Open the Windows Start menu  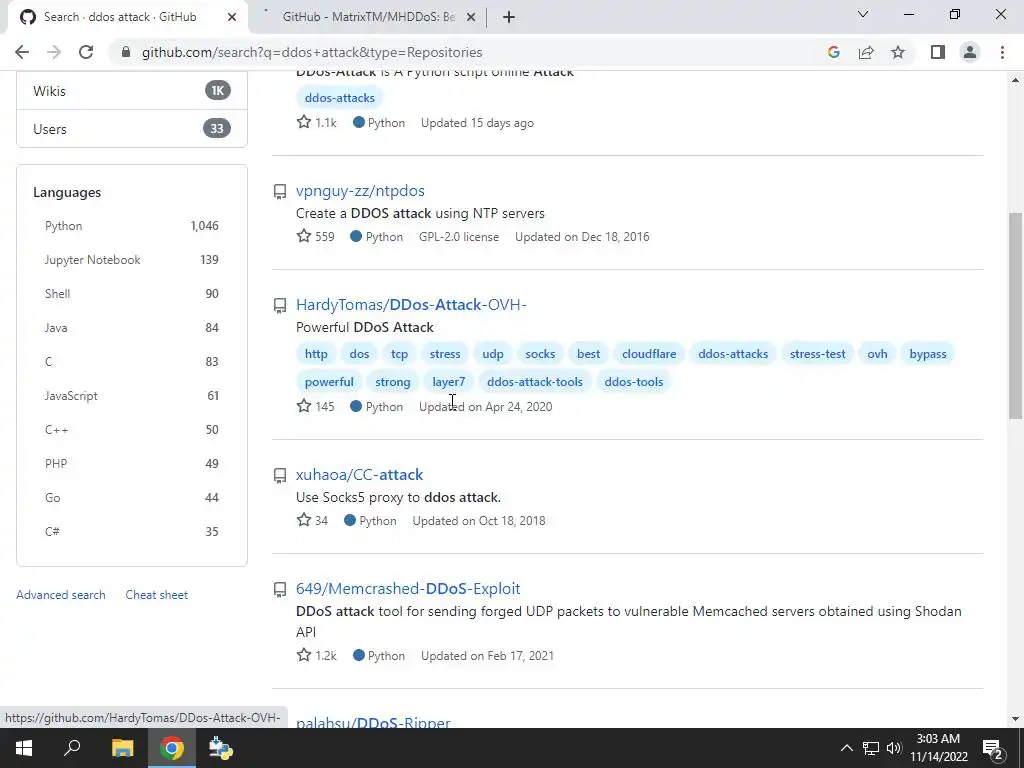coord(24,748)
